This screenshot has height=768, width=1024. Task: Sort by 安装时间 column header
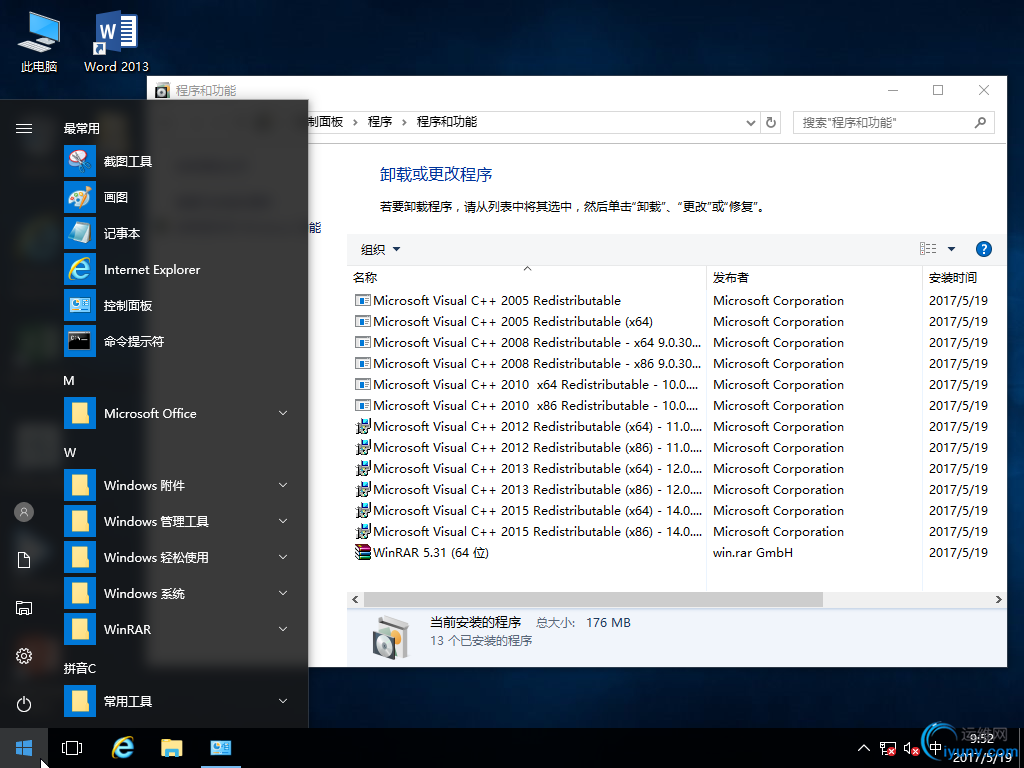pyautogui.click(x=965, y=278)
